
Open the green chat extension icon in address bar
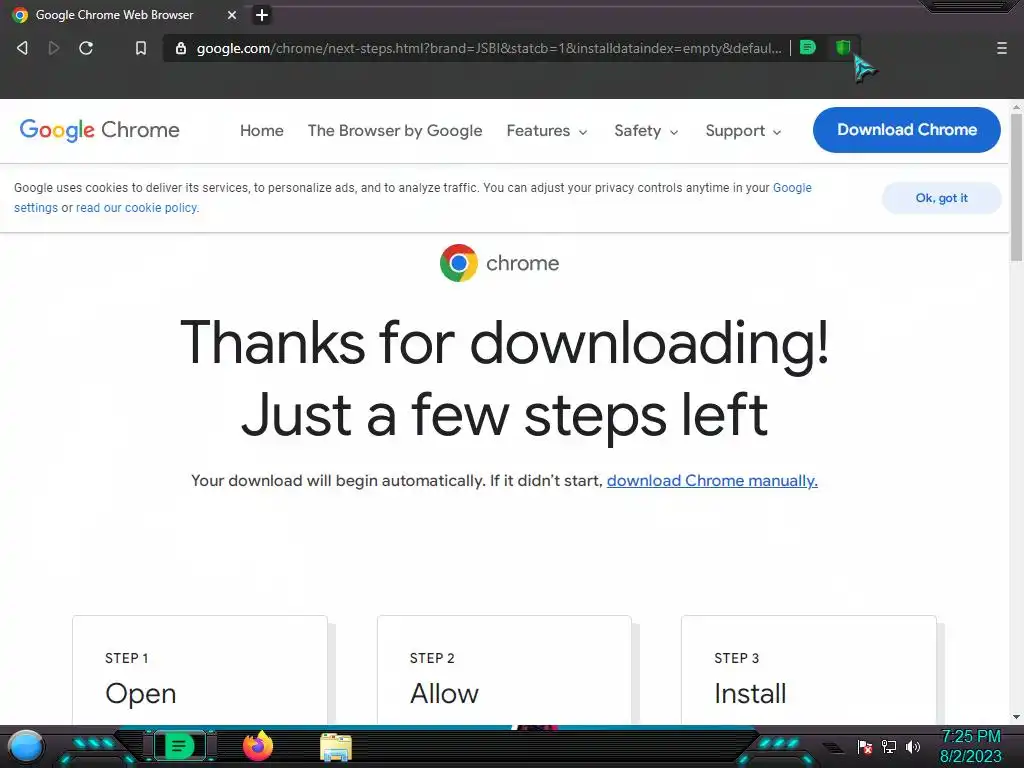pyautogui.click(x=808, y=48)
